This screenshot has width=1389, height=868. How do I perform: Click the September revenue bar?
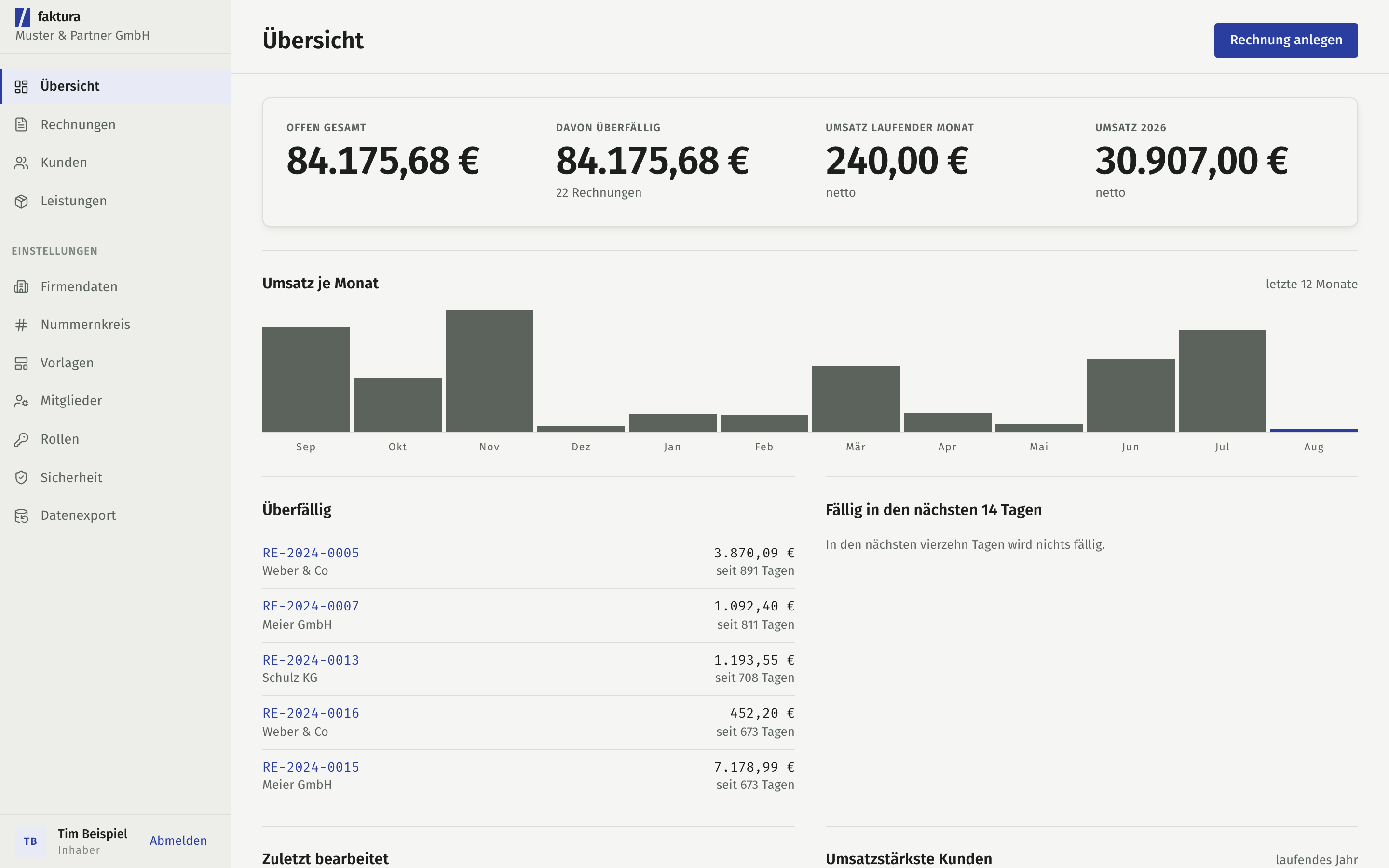[x=306, y=380]
